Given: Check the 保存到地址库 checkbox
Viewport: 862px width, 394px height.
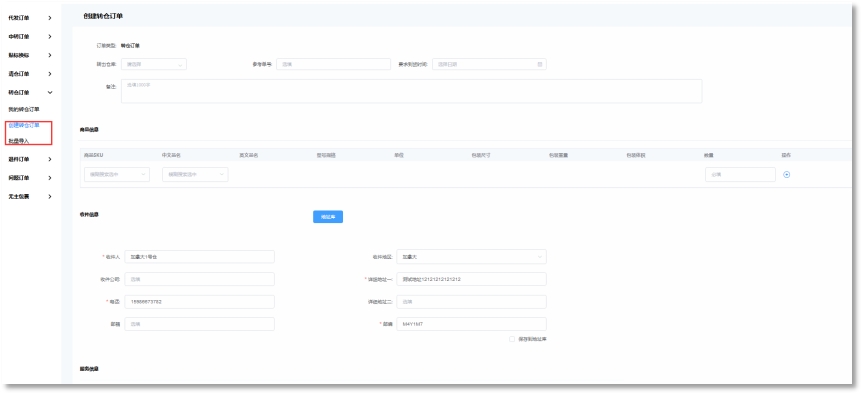Looking at the screenshot, I should (x=512, y=339).
